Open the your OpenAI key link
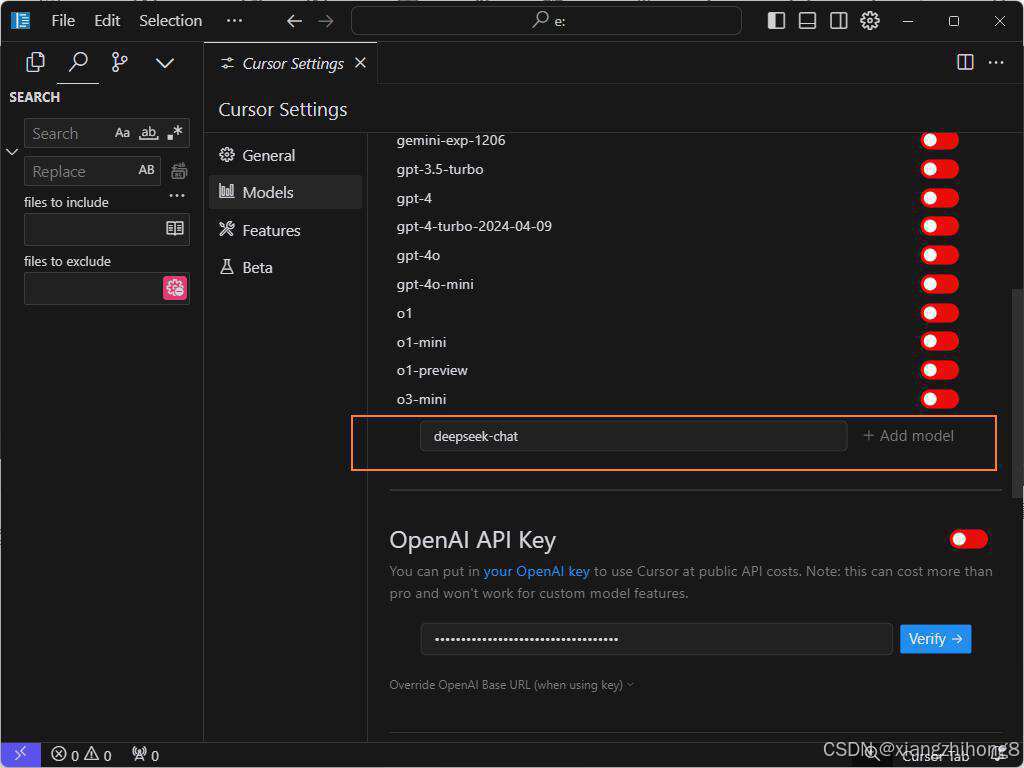 536,571
